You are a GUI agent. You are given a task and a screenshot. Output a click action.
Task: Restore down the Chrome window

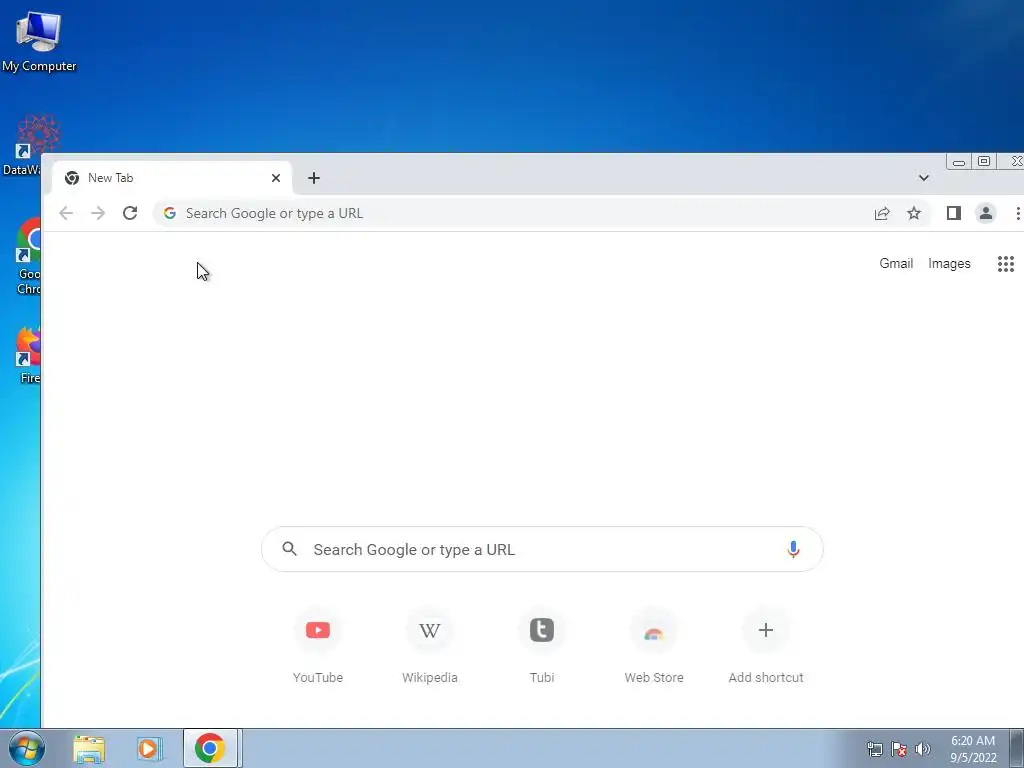[984, 161]
